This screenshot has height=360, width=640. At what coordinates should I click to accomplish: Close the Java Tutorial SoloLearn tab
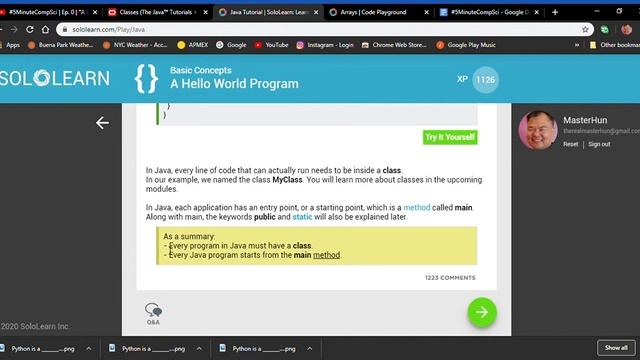coord(316,12)
